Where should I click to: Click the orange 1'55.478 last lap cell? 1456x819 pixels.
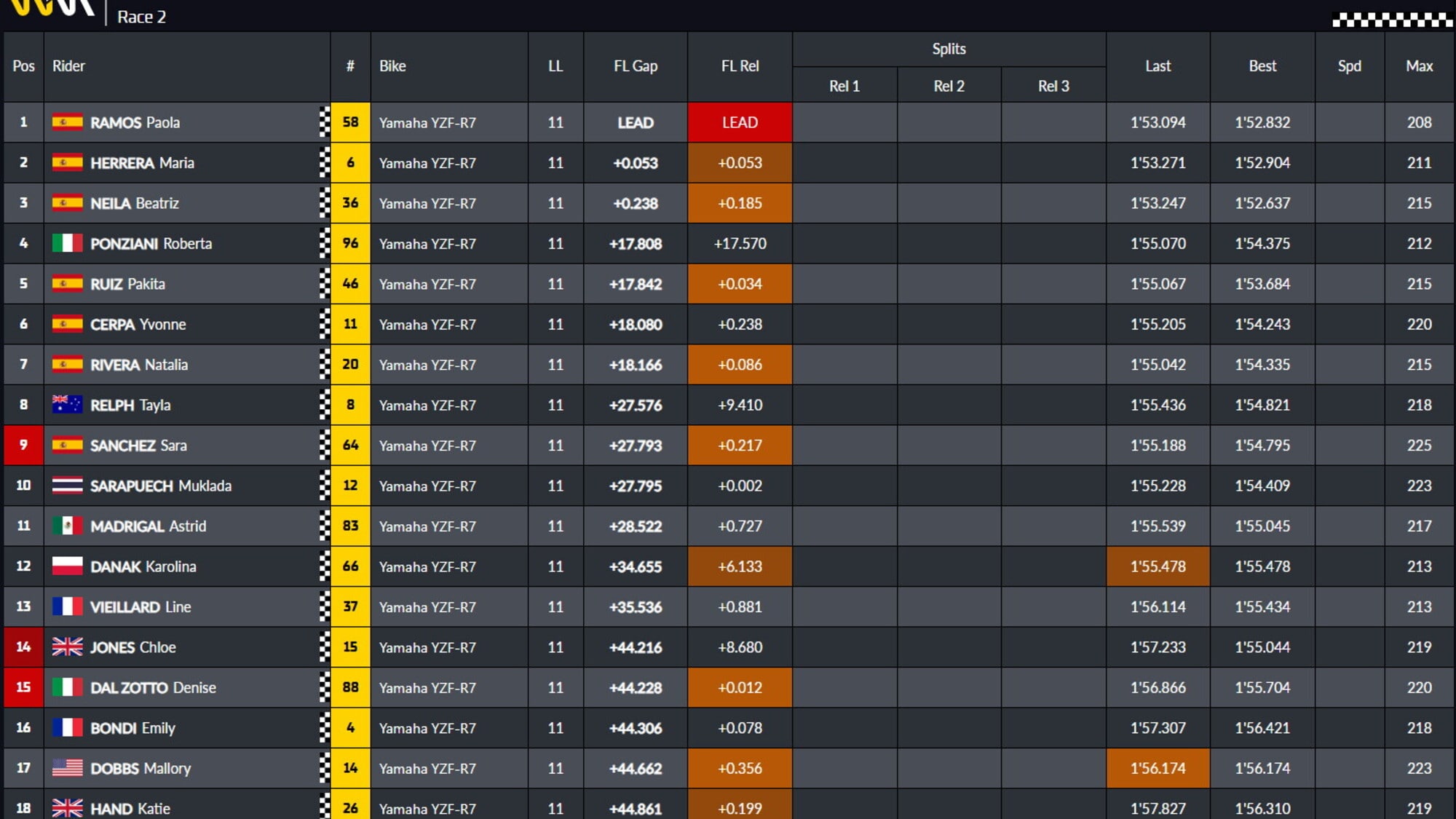(x=1158, y=566)
